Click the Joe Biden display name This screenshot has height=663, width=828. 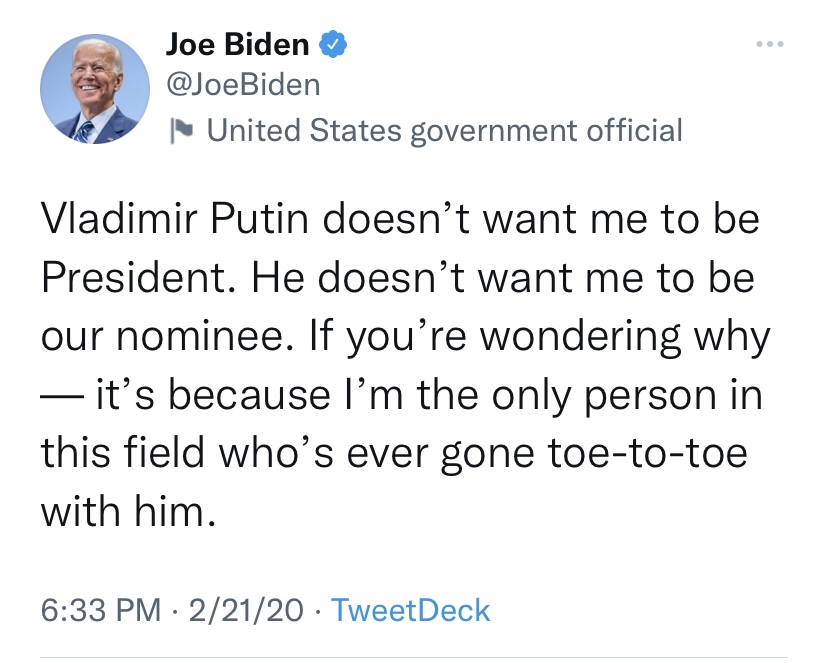tap(237, 44)
